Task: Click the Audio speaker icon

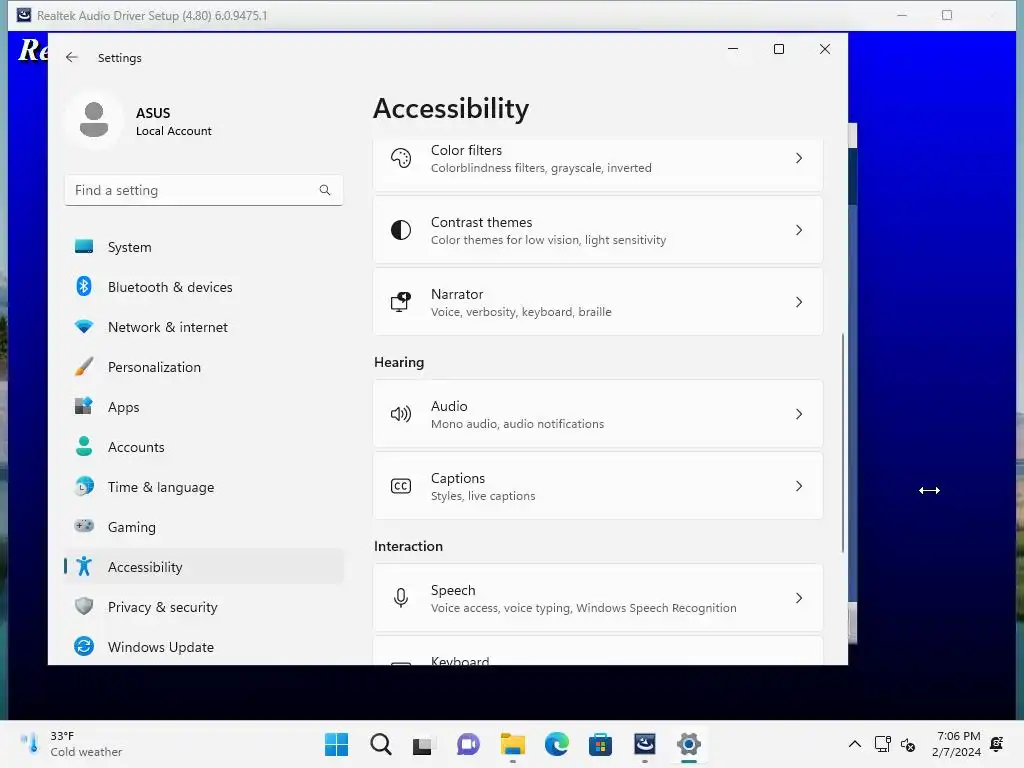Action: pyautogui.click(x=401, y=414)
